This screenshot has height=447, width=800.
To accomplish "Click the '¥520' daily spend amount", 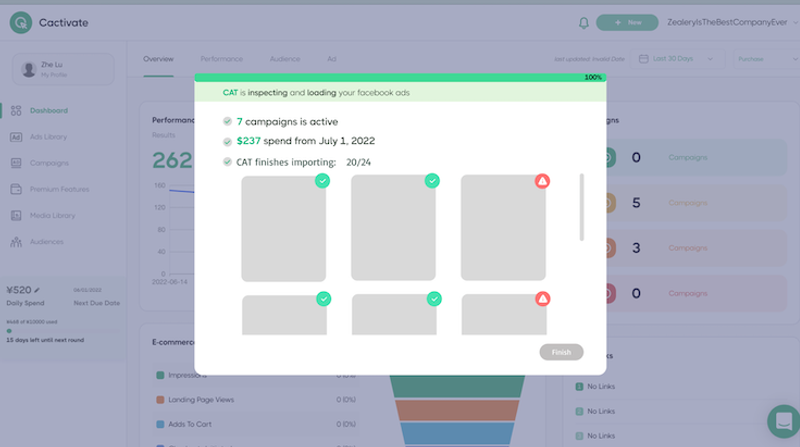I will (x=19, y=290).
